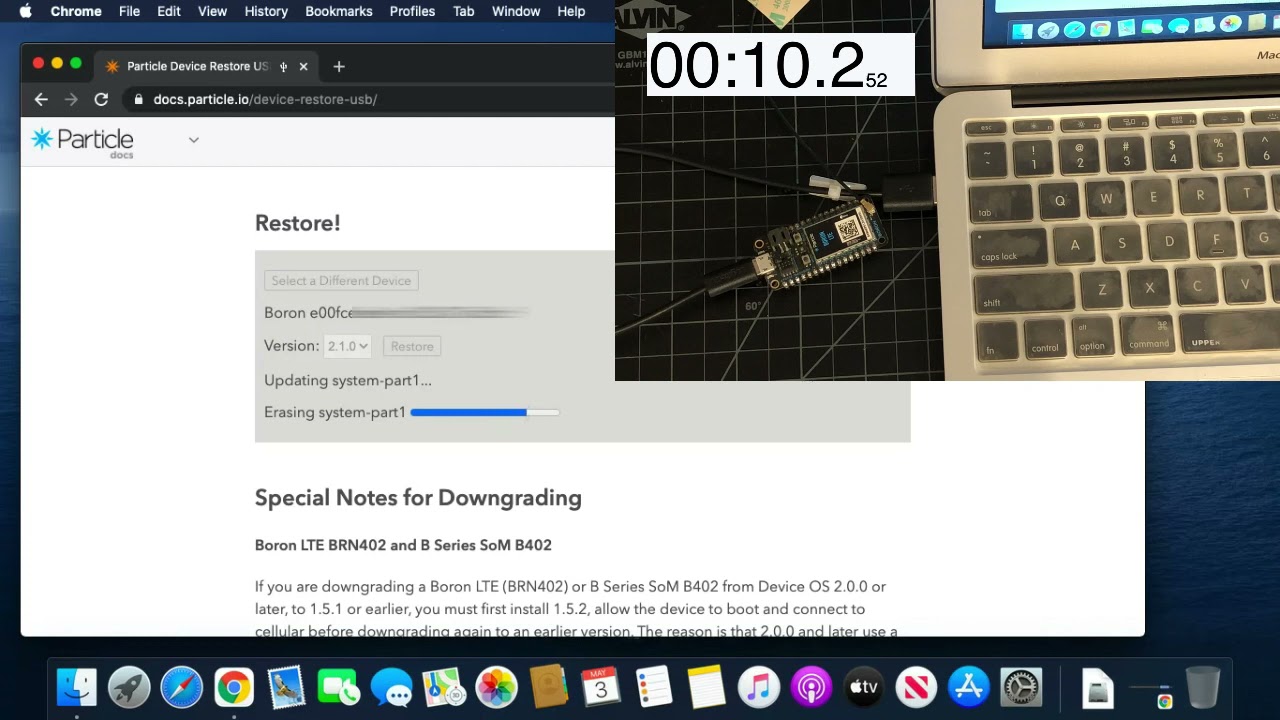Open the Chrome application menu
This screenshot has height=720, width=1280.
76,11
